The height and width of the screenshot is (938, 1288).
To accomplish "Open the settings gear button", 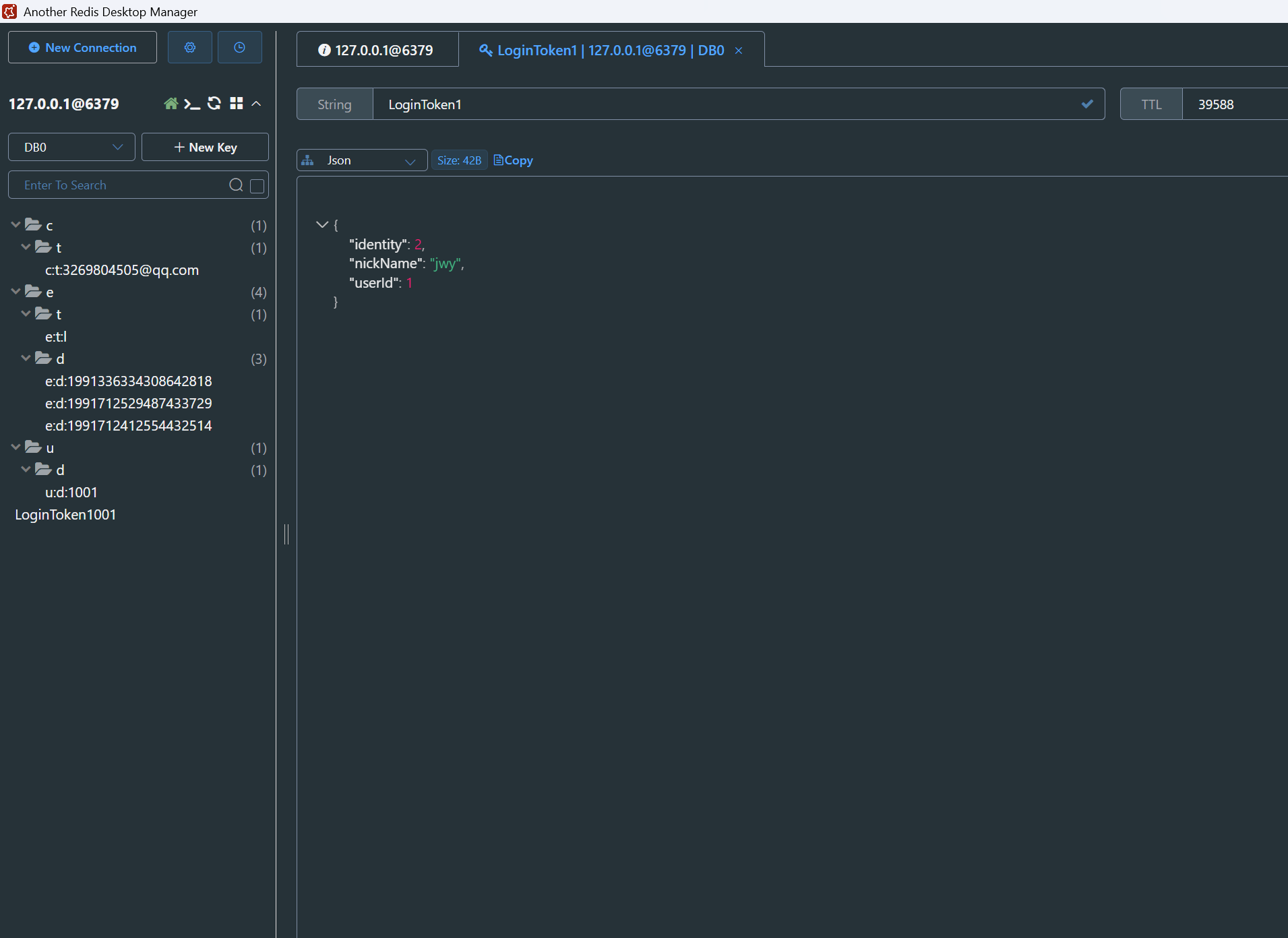I will 190,47.
